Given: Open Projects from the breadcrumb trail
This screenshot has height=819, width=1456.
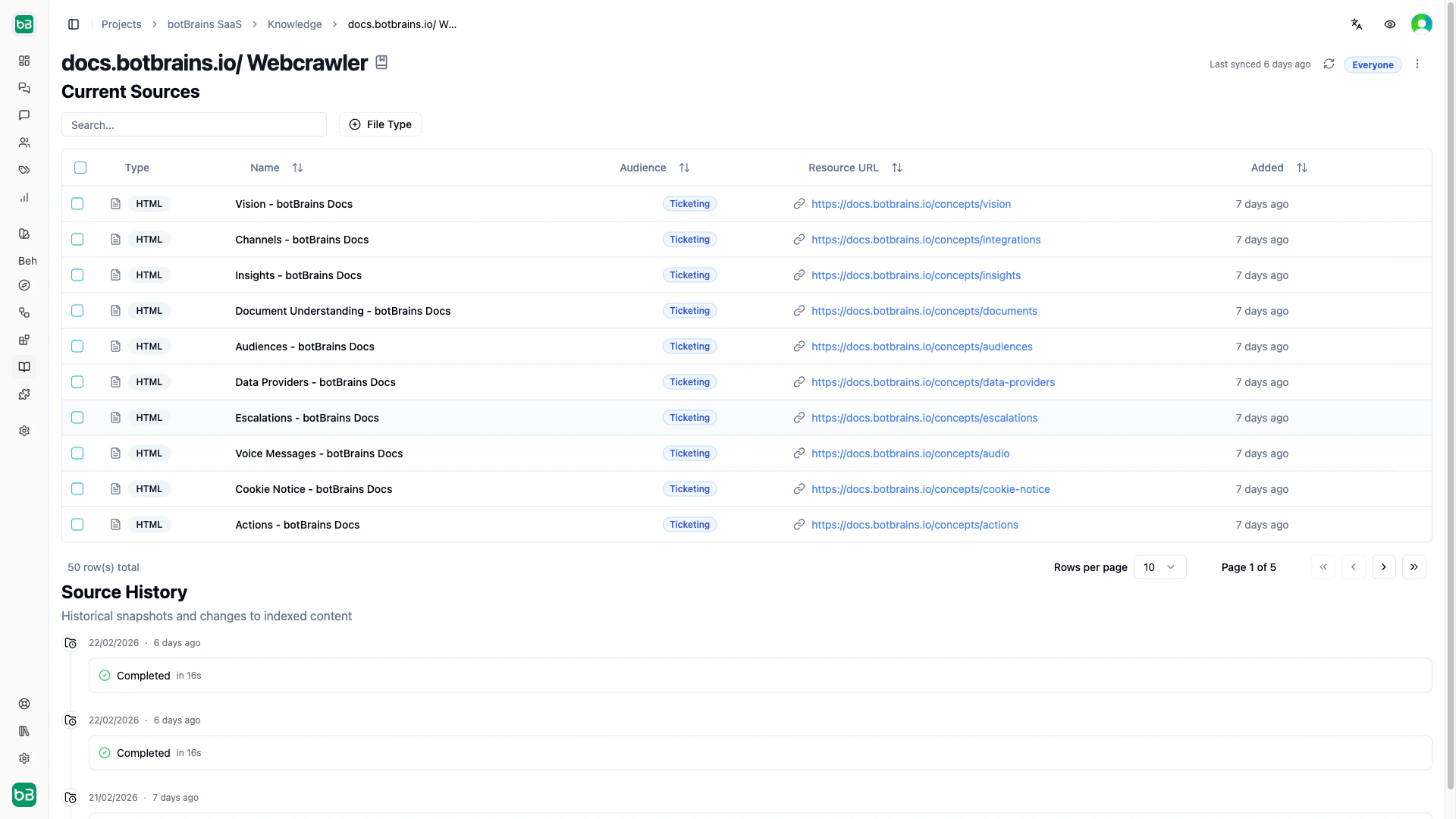Looking at the screenshot, I should pyautogui.click(x=121, y=24).
